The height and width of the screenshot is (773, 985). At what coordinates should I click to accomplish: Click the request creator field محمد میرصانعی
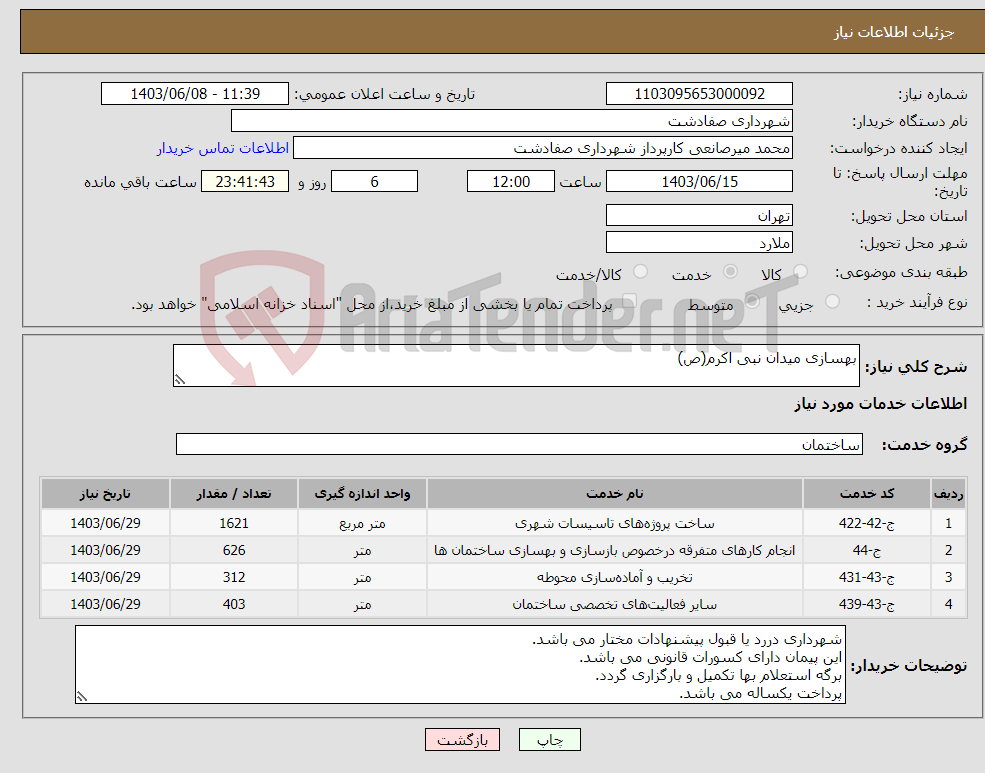click(x=543, y=148)
